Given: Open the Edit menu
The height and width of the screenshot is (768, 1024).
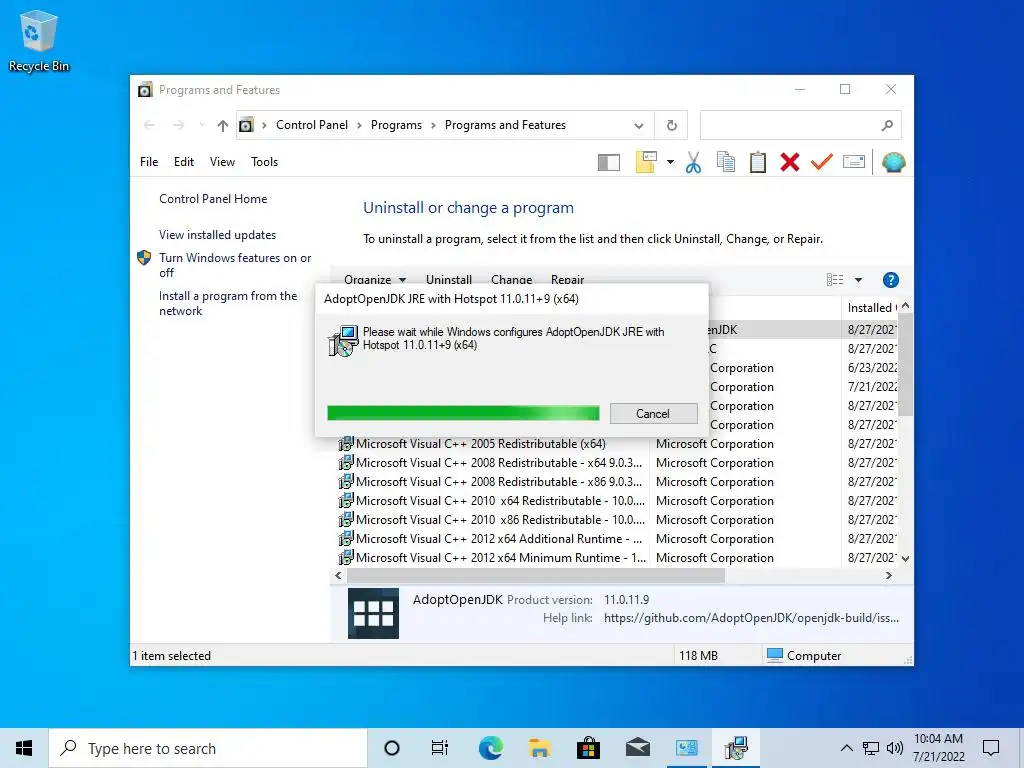Looking at the screenshot, I should [x=184, y=162].
